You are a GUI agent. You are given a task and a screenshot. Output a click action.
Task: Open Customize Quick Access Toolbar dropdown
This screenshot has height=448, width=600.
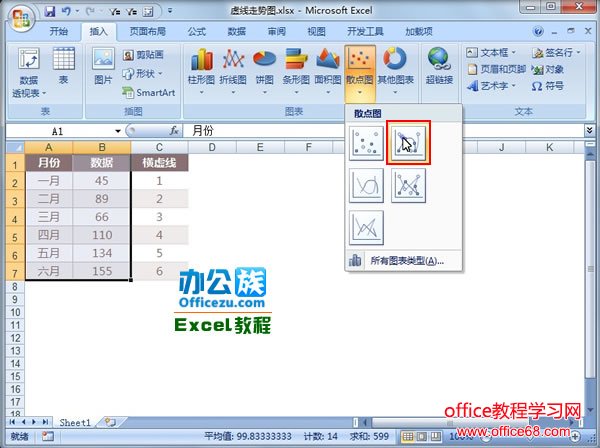170,11
